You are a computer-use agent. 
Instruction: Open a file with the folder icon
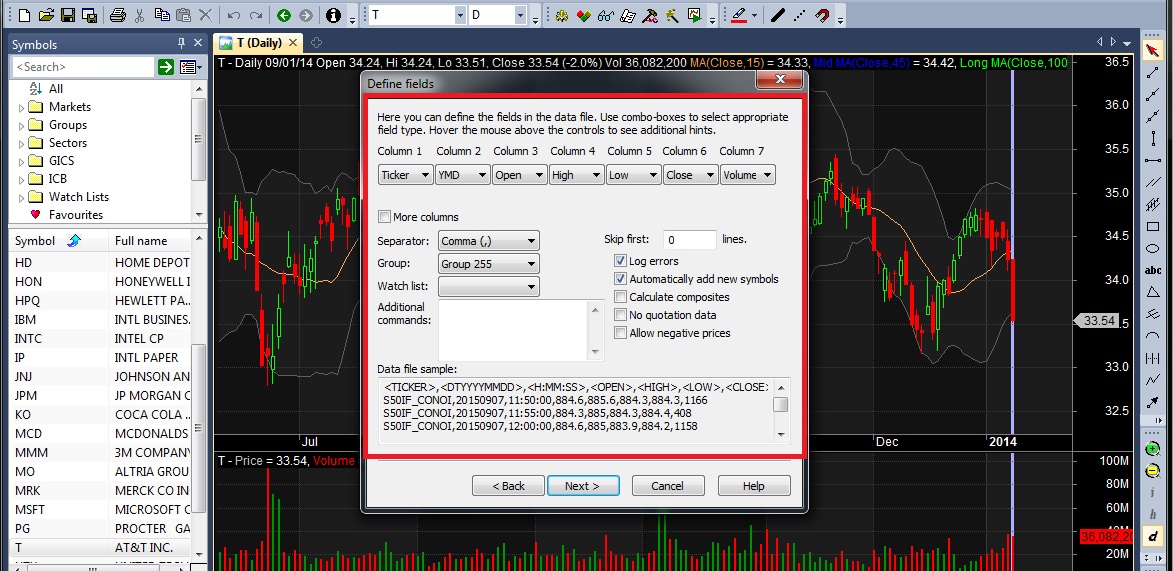(46, 15)
